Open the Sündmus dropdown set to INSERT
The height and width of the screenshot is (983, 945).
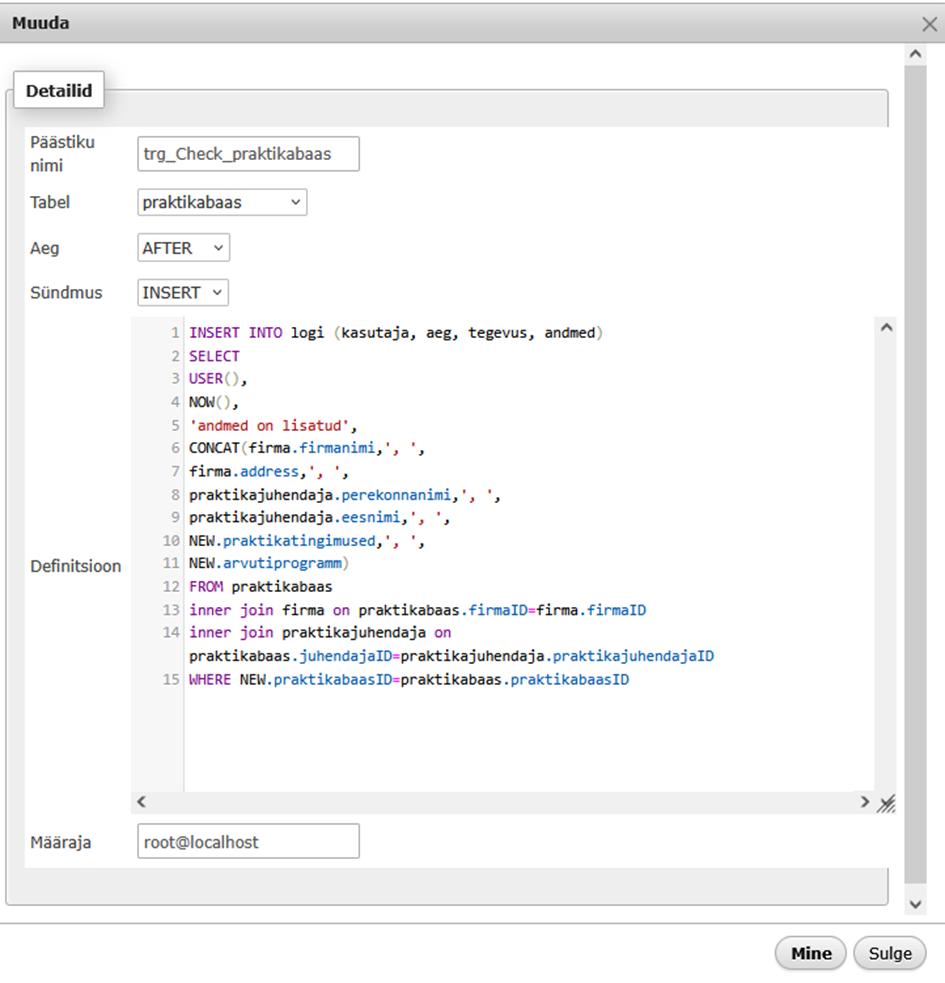click(x=183, y=292)
